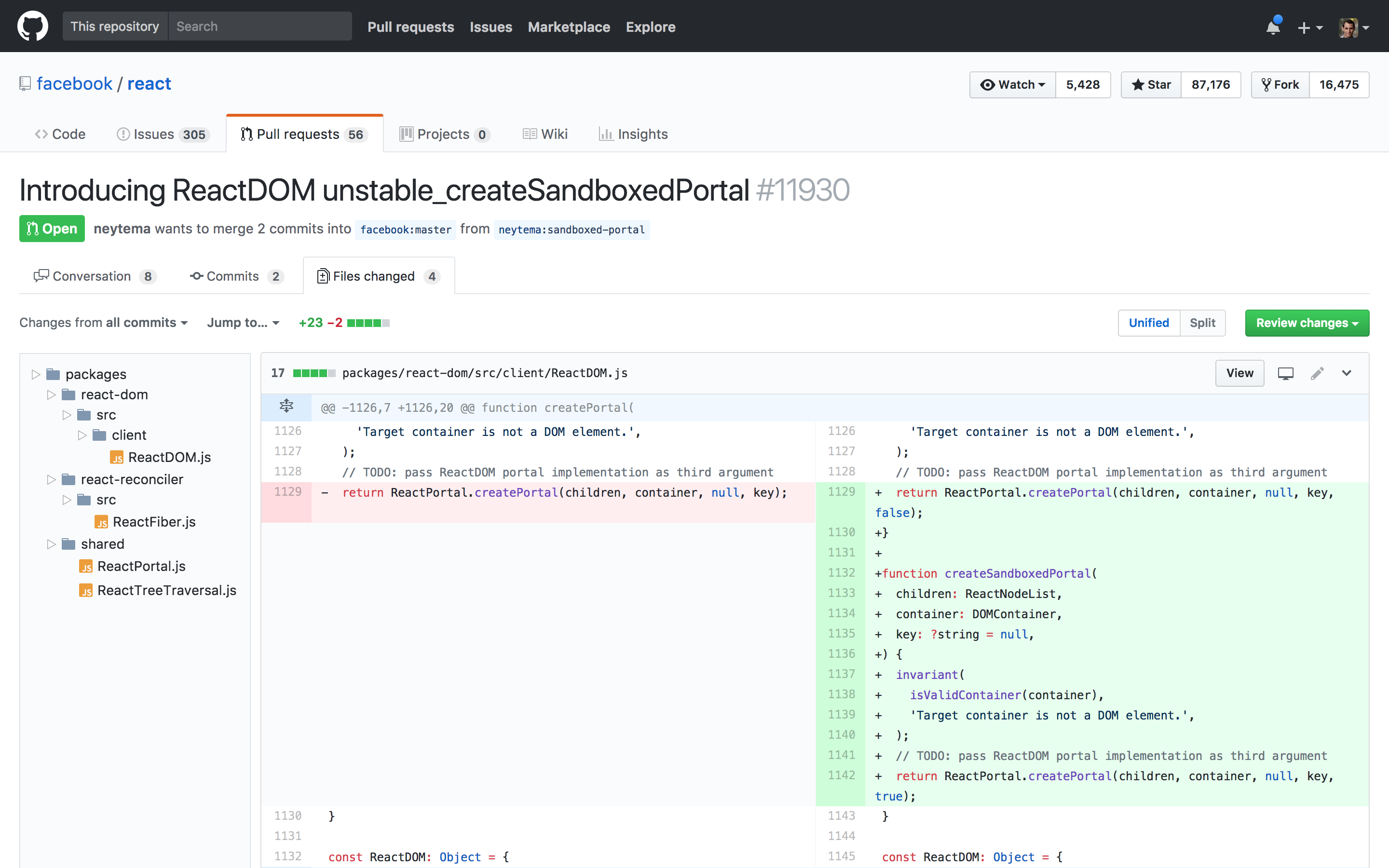Open the Review changes panel
Viewport: 1389px width, 868px height.
[x=1307, y=323]
